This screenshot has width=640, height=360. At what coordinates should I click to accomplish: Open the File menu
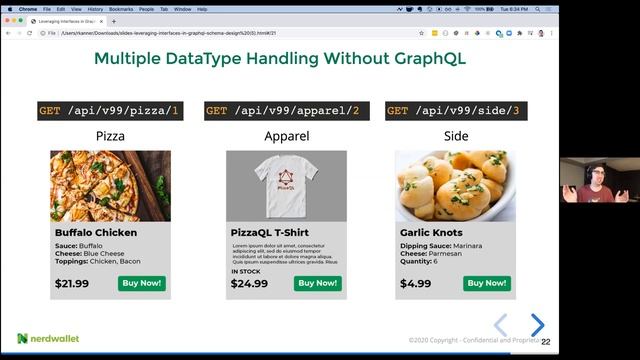[47, 9]
